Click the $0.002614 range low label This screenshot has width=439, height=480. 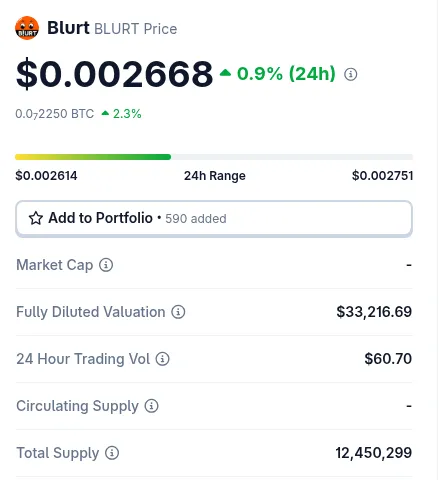pyautogui.click(x=46, y=176)
